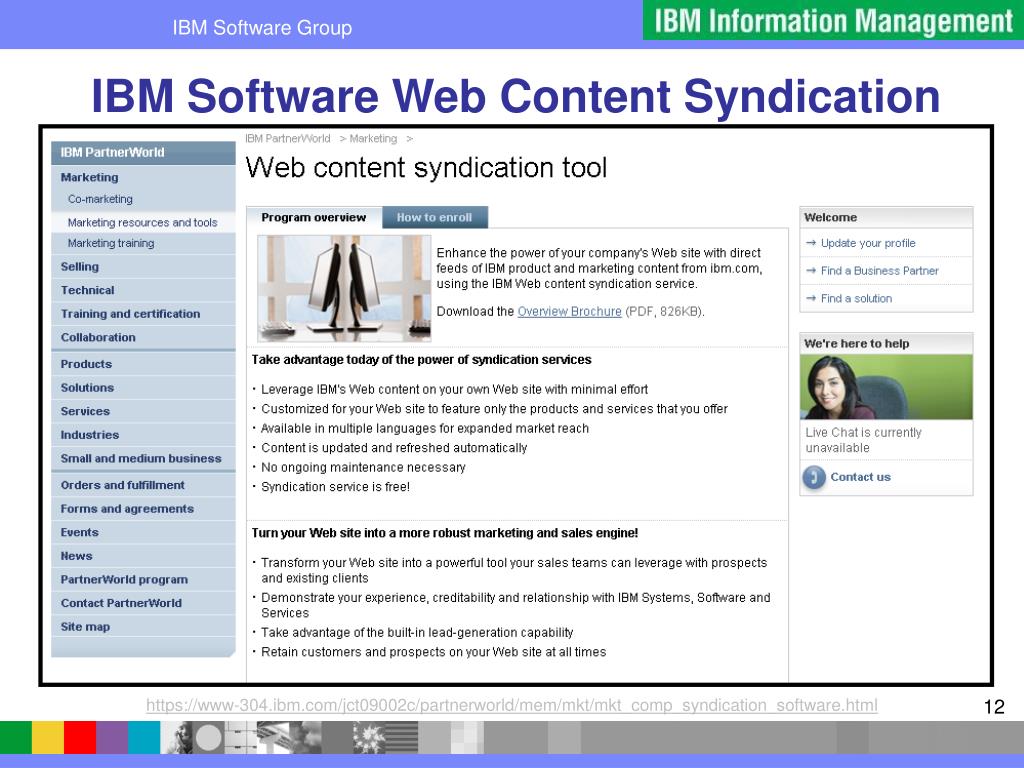Image resolution: width=1024 pixels, height=768 pixels.
Task: Click arrow icon beside Update your profile
Action: (x=811, y=243)
